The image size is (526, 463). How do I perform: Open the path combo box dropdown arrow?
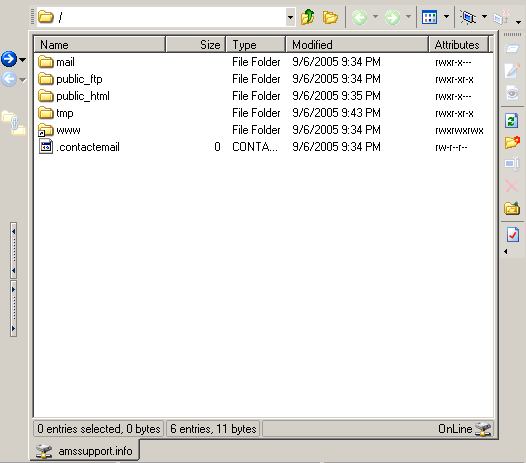click(290, 17)
